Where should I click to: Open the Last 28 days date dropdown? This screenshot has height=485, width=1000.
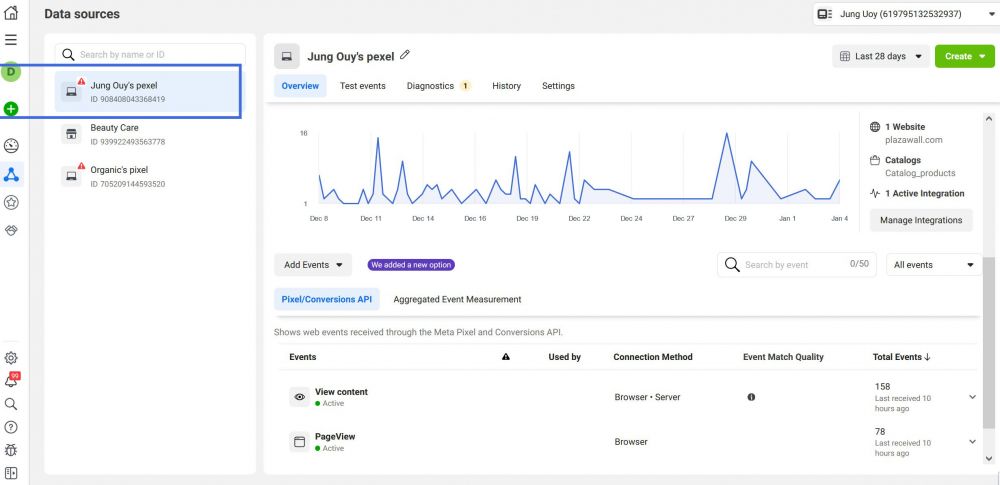(x=881, y=56)
